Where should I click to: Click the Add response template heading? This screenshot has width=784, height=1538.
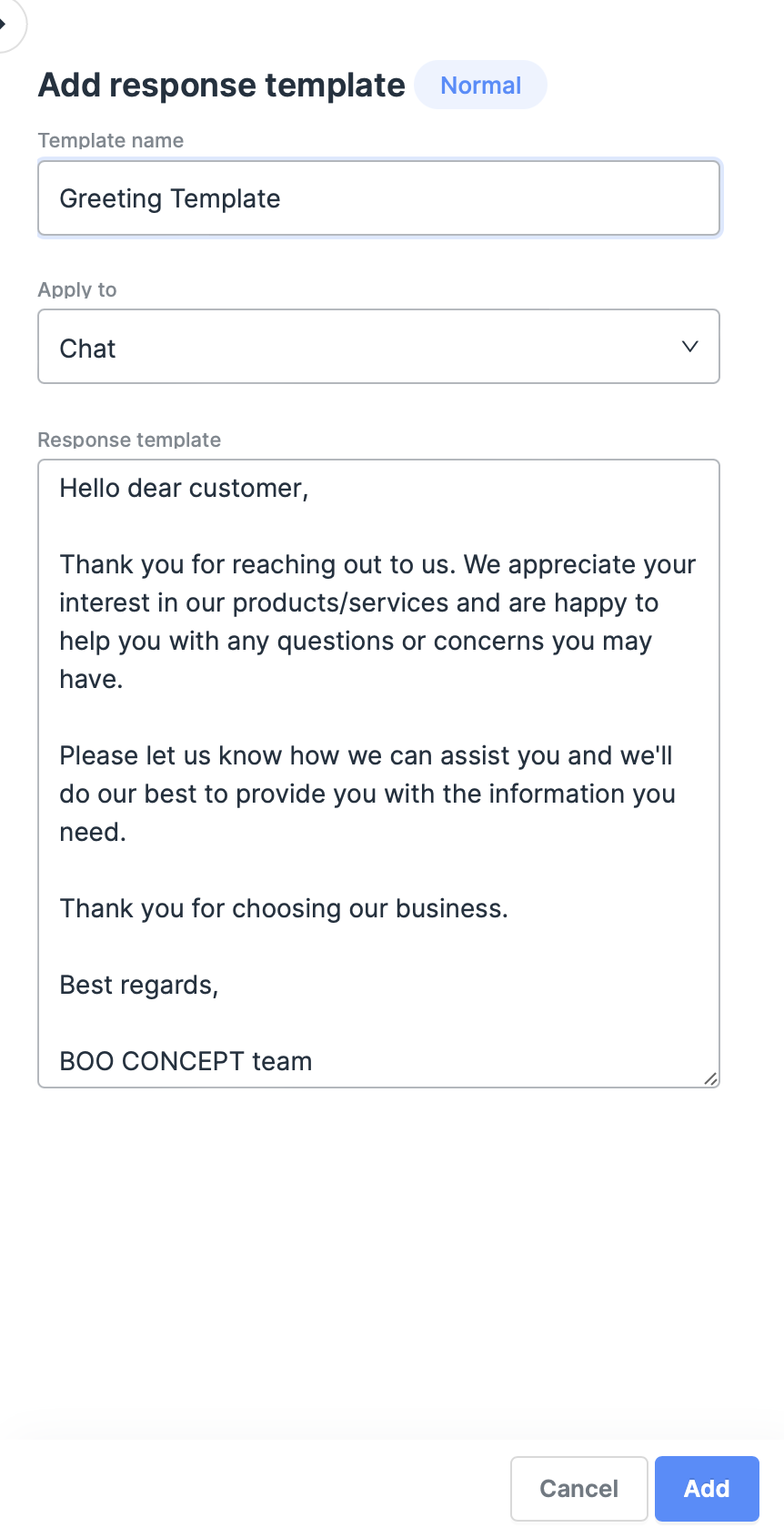[x=222, y=86]
